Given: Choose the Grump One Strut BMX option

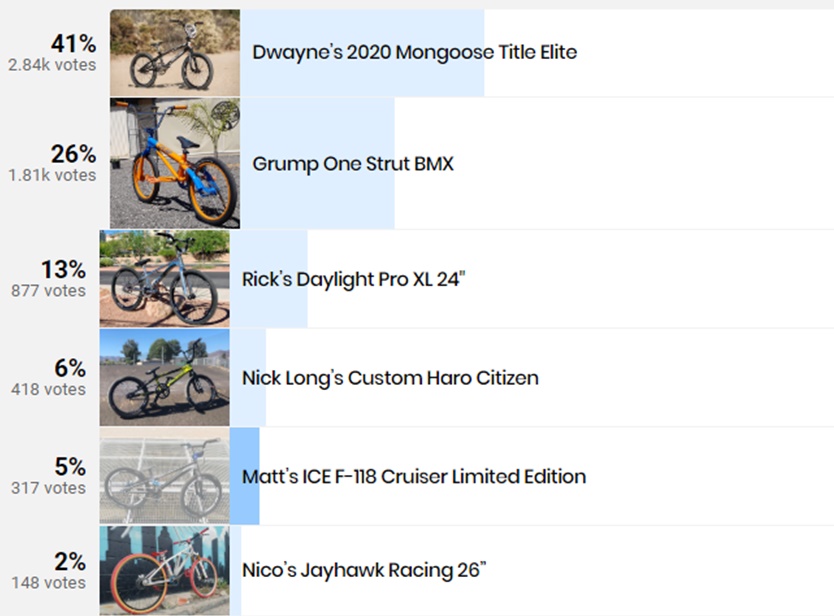Looking at the screenshot, I should coord(353,164).
